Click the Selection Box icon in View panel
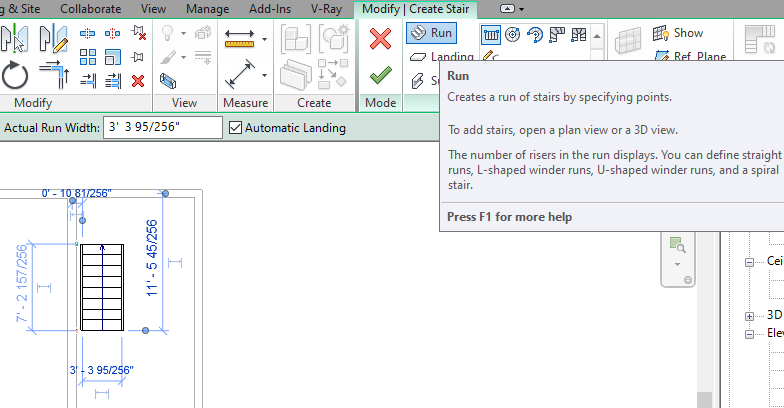Screen dimensions: 784x408 click(x=168, y=80)
